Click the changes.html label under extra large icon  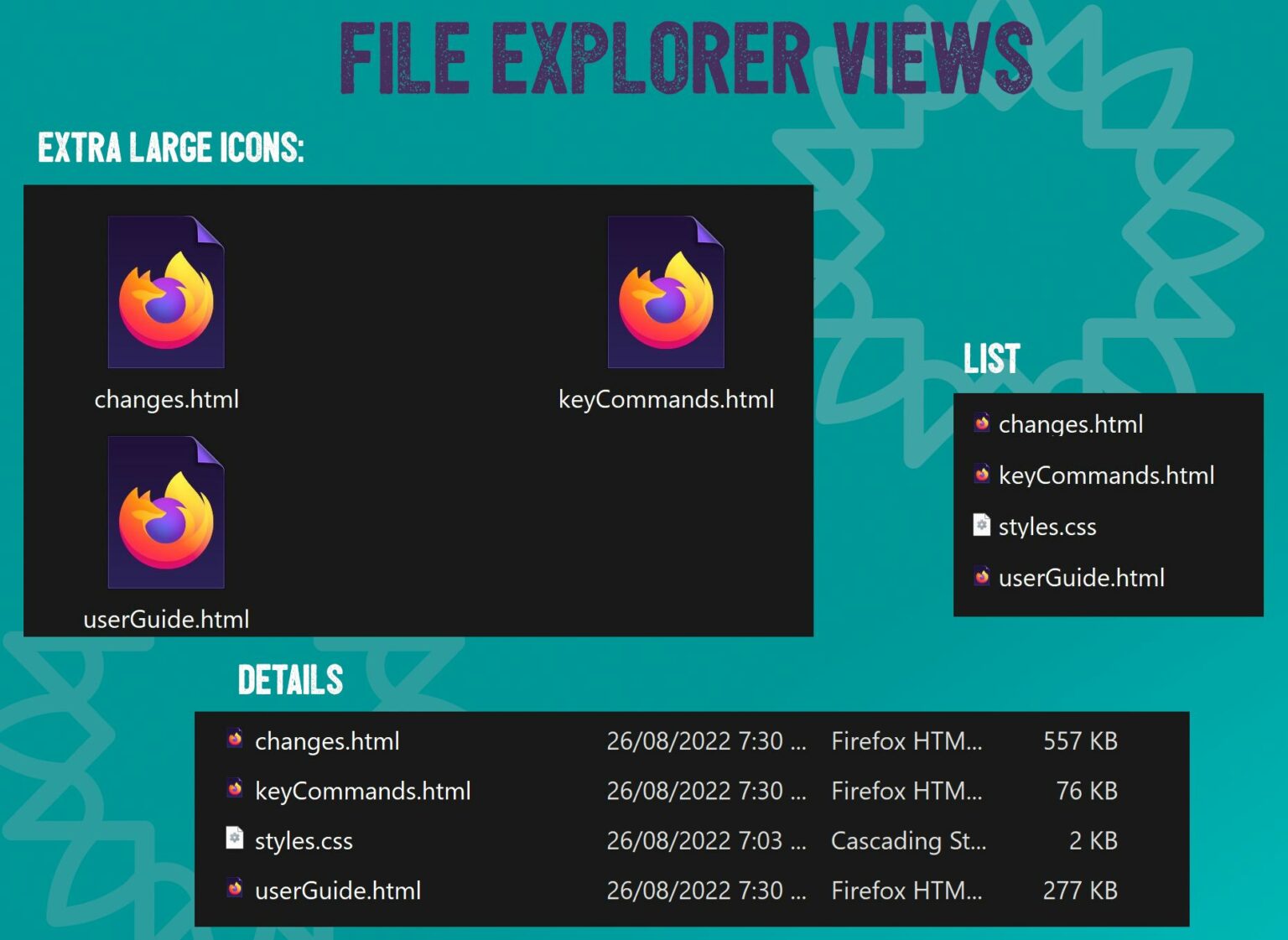[166, 399]
